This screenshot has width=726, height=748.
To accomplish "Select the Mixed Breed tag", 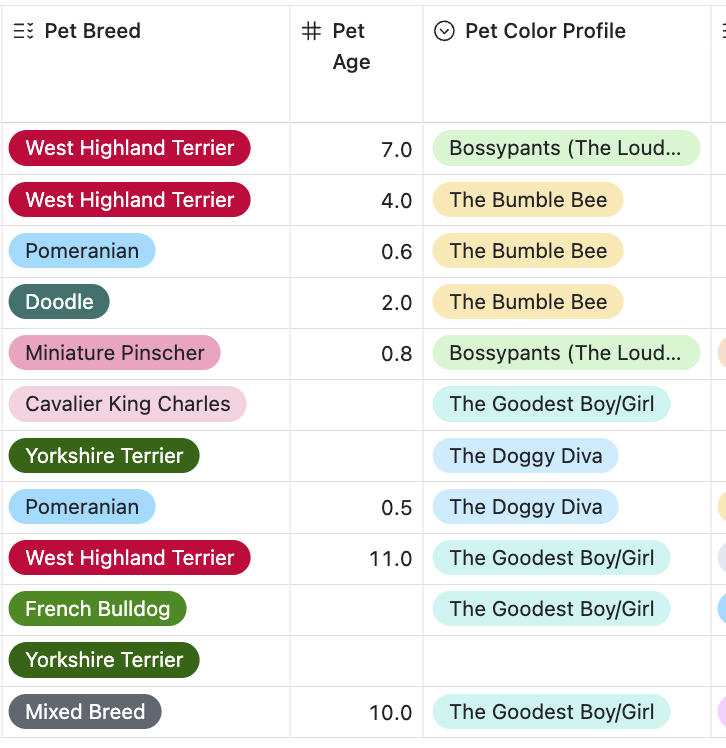I will point(84,712).
